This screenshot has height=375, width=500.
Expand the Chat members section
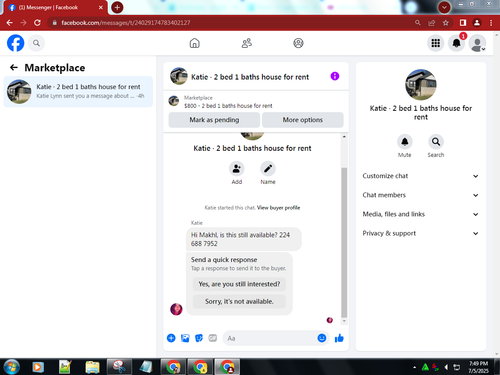pos(420,195)
